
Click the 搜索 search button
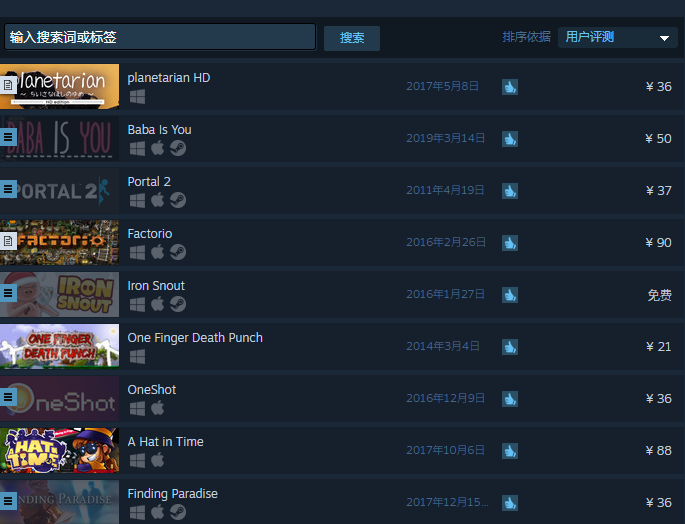point(352,38)
